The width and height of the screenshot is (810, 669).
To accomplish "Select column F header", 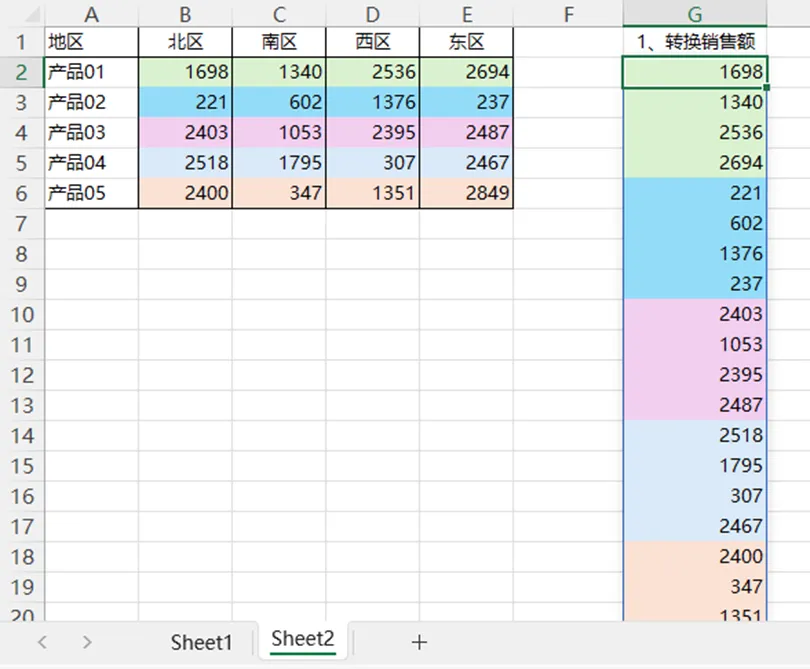I will click(568, 14).
